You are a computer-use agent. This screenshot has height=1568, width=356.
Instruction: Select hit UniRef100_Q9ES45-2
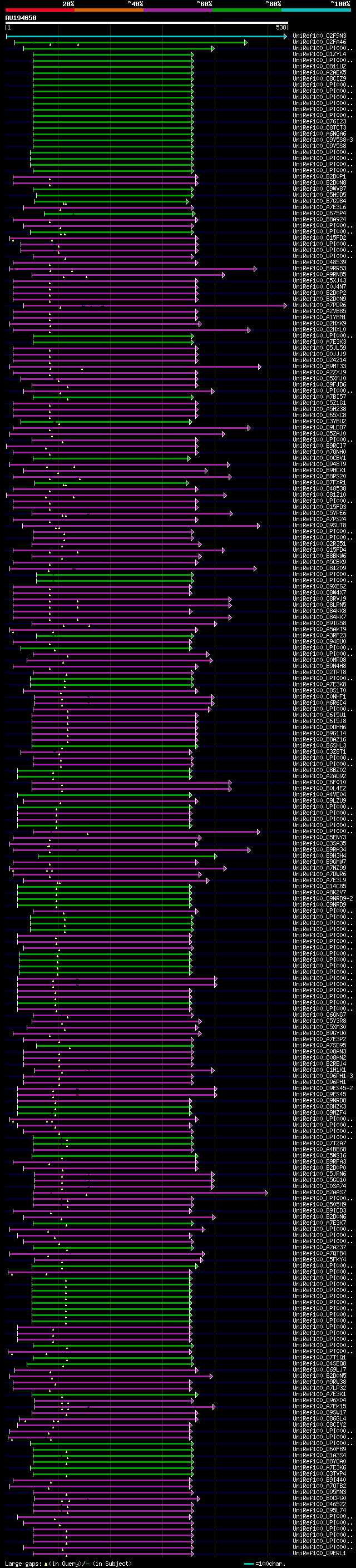click(323, 1089)
